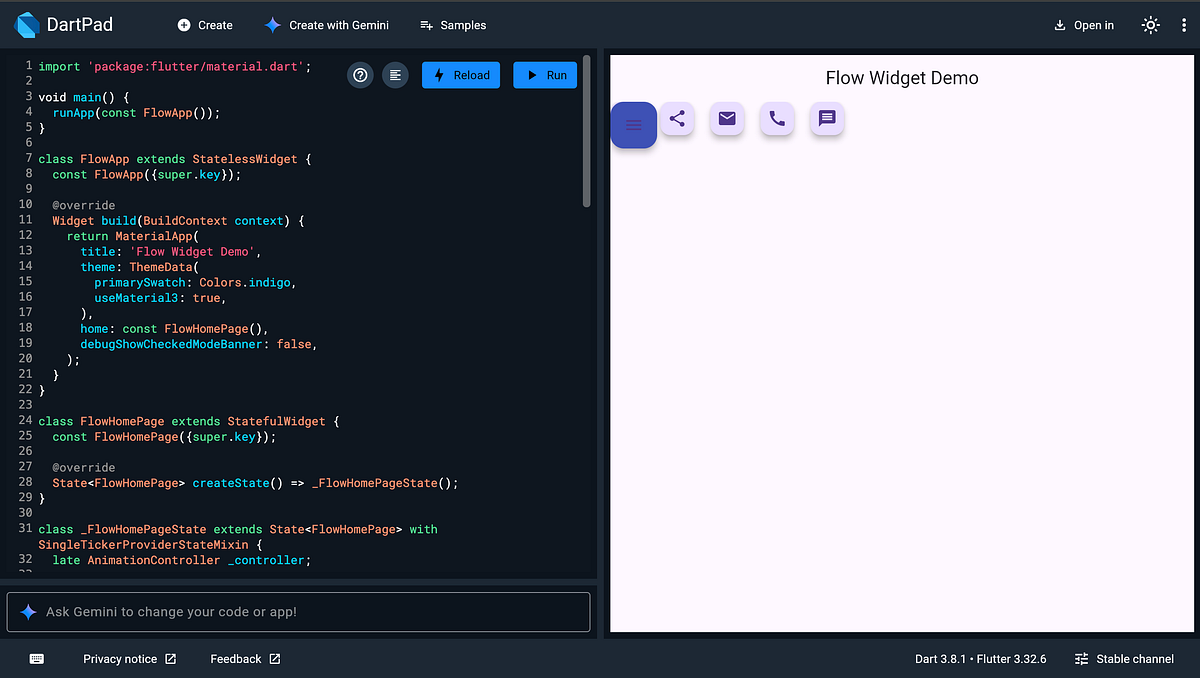This screenshot has width=1200, height=678.
Task: Click the chat message icon in preview
Action: [x=827, y=118]
